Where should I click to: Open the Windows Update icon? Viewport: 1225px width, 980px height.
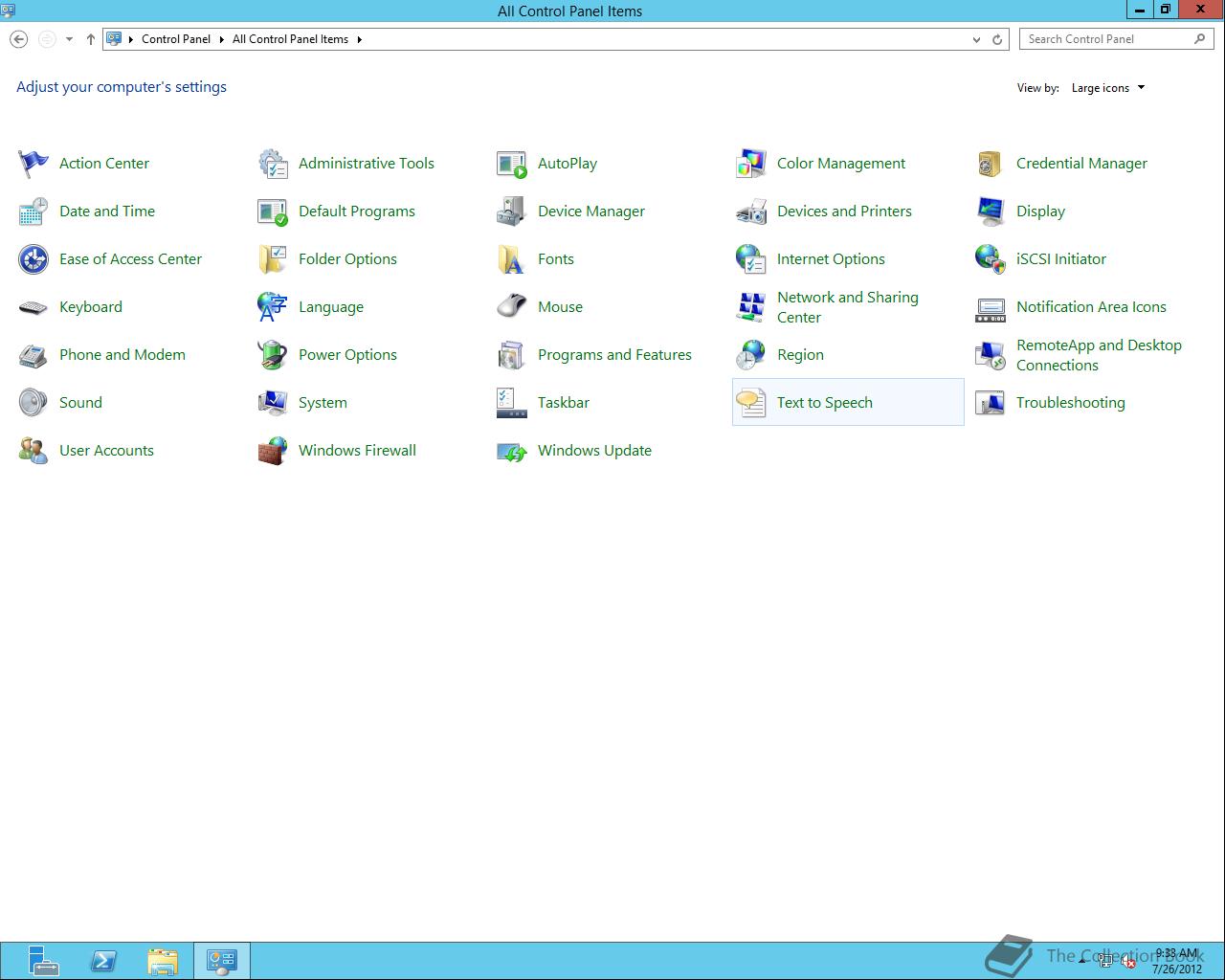pos(512,451)
